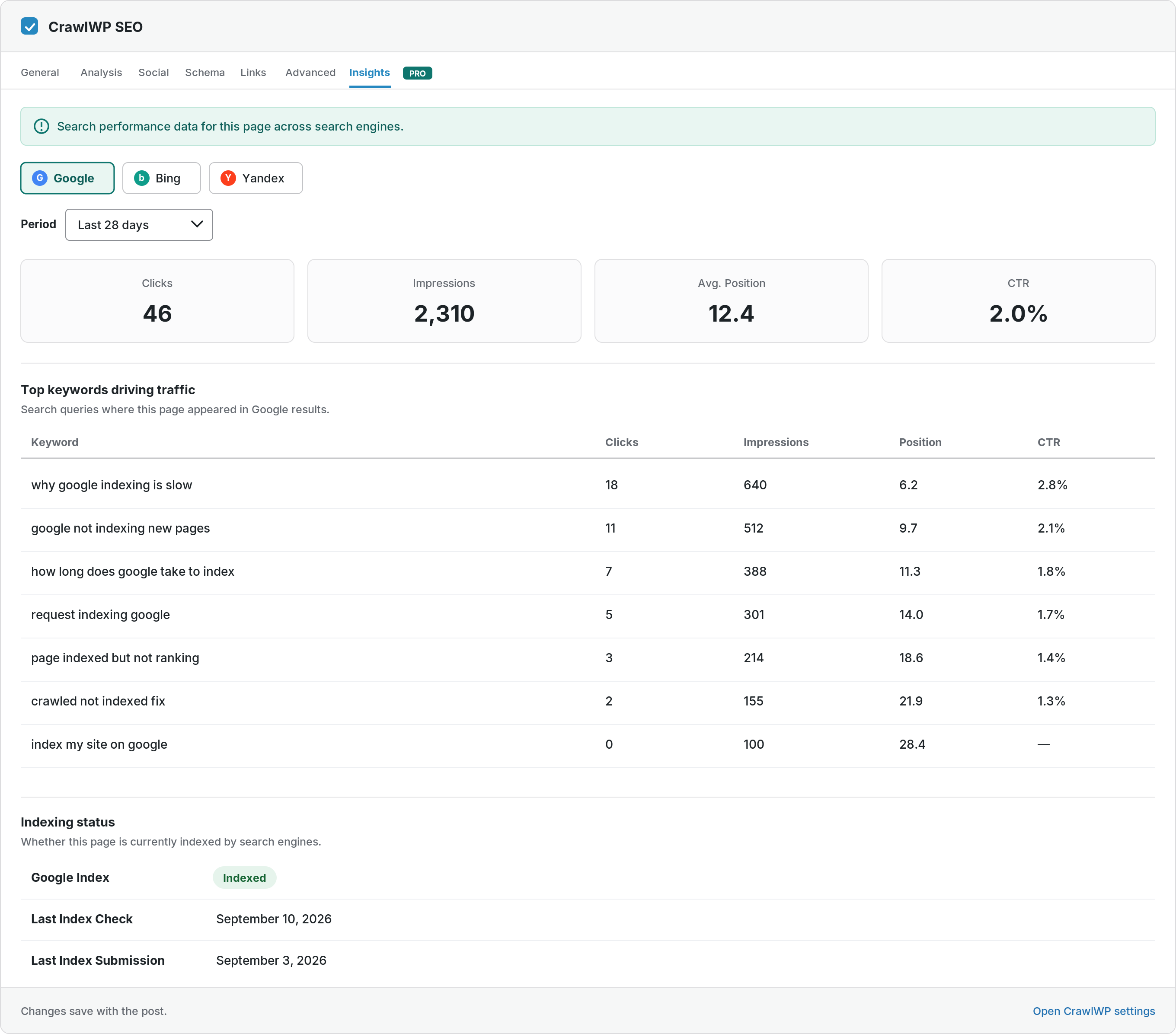Click keyword 'page indexed but not ranking'
Viewport: 1176px width, 1034px height.
click(x=115, y=657)
